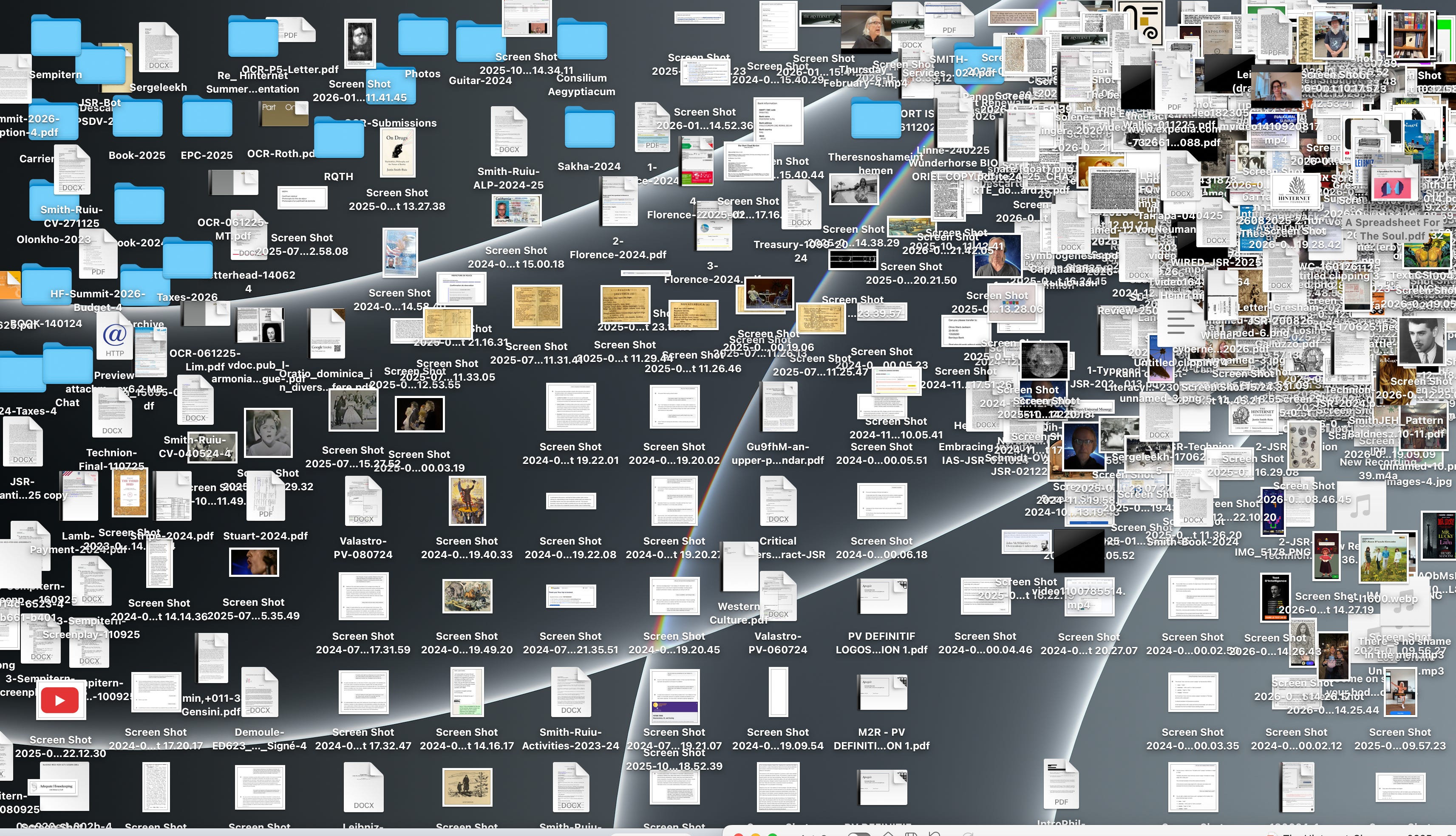Click the California driver license screenshot thumbnail
This screenshot has height=836, width=1456.
517,211
